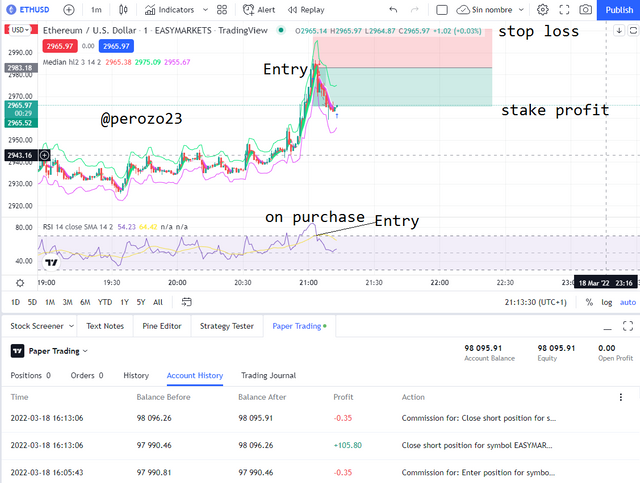Viewport: 640px width, 483px height.
Task: Switch to the Trading Journal tab
Action: pos(269,375)
